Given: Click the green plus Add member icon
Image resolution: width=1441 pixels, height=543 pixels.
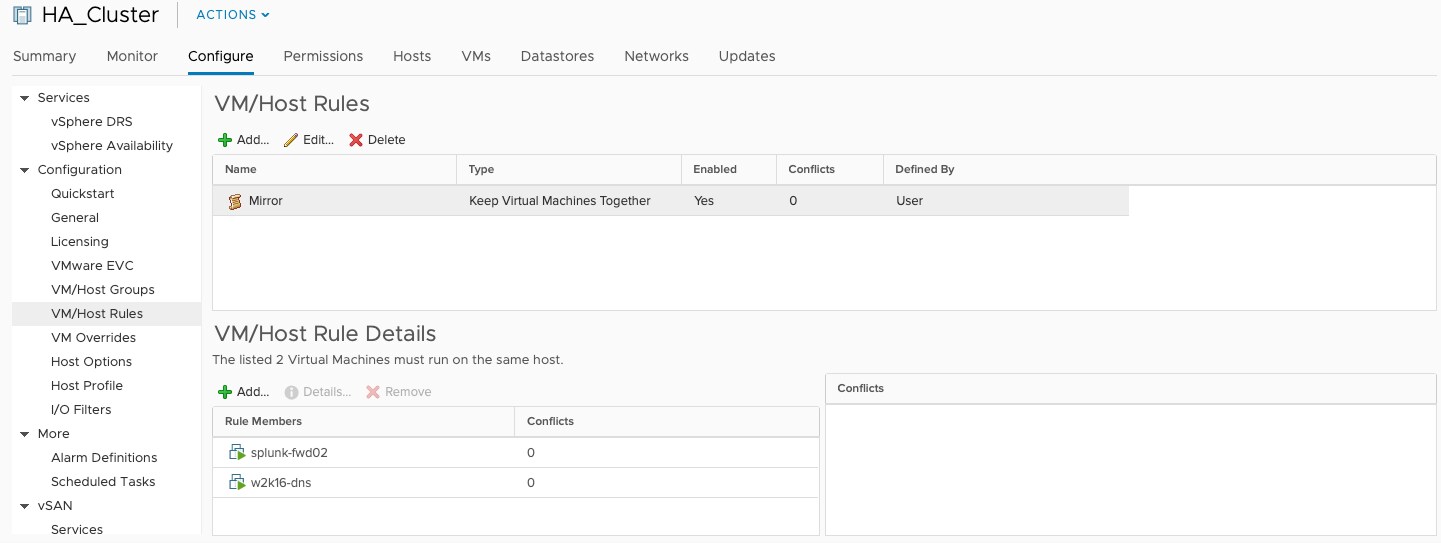Looking at the screenshot, I should [x=225, y=392].
